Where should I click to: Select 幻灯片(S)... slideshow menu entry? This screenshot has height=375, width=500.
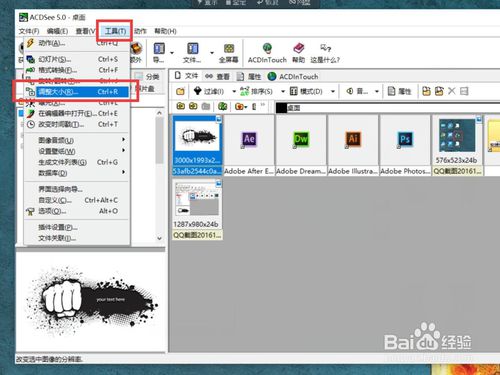[x=77, y=59]
